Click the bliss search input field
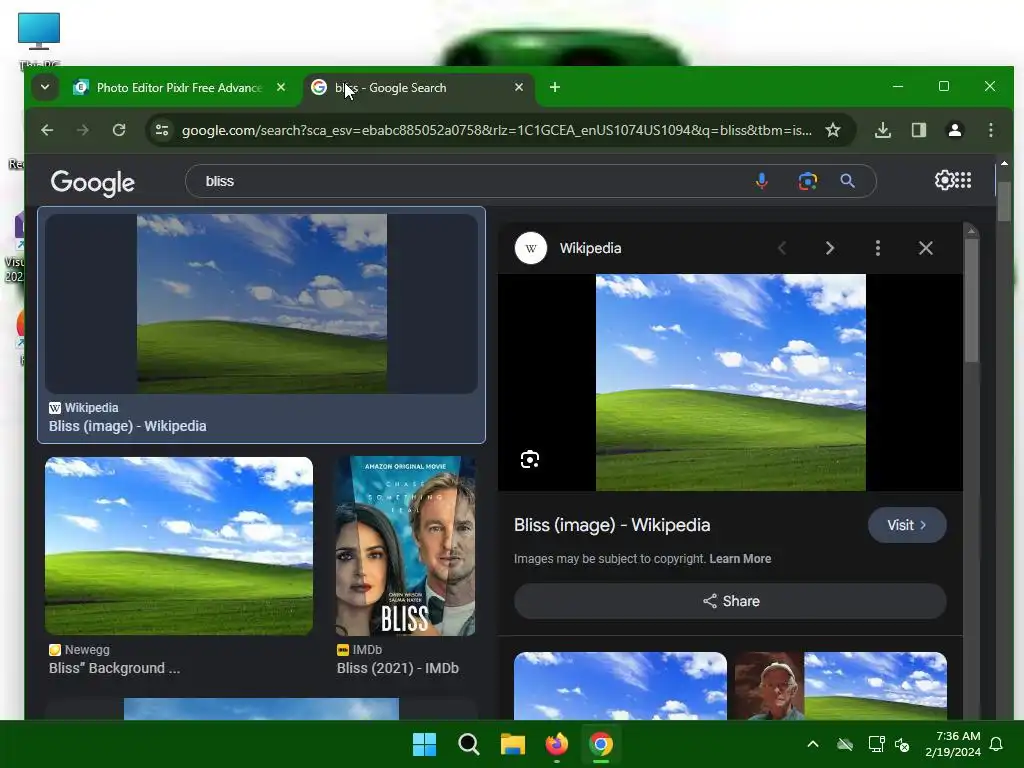1024x768 pixels. [x=470, y=181]
